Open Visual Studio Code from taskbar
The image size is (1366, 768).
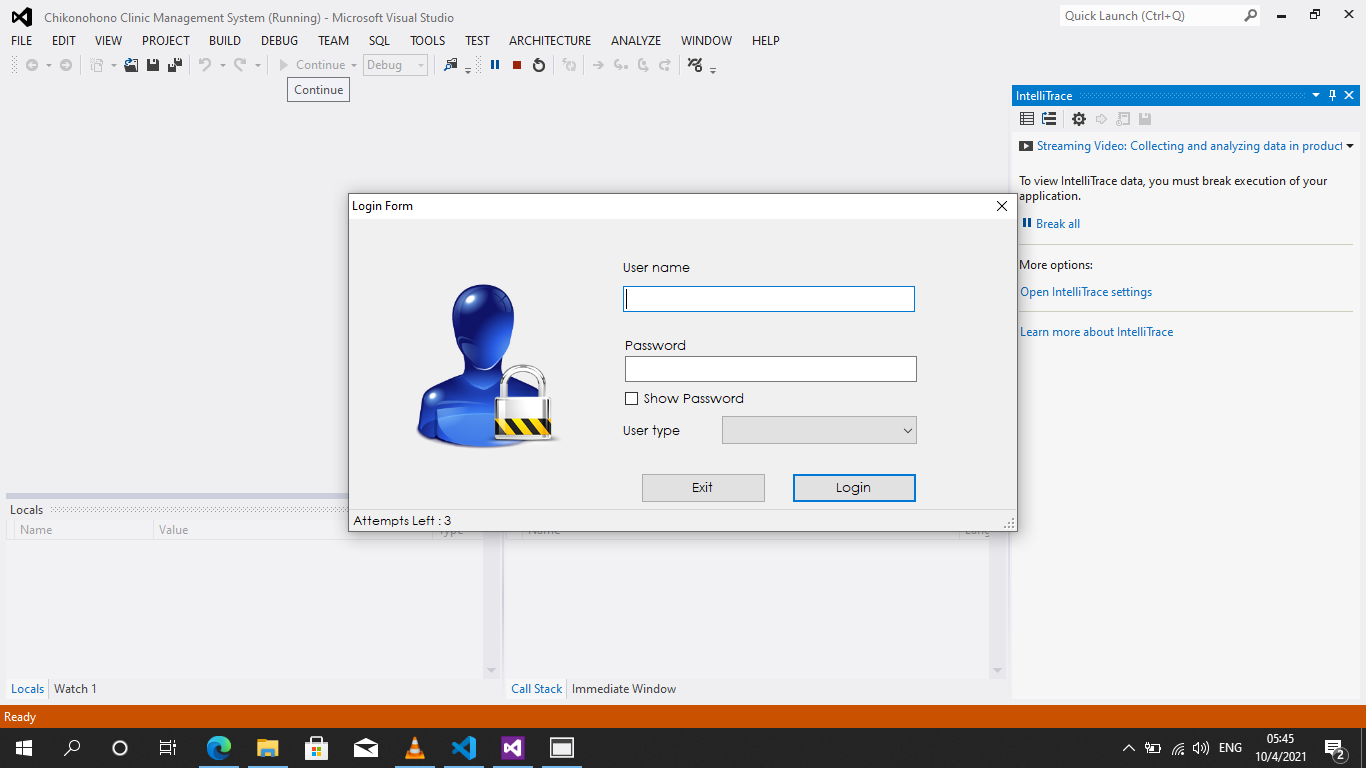[x=463, y=747]
